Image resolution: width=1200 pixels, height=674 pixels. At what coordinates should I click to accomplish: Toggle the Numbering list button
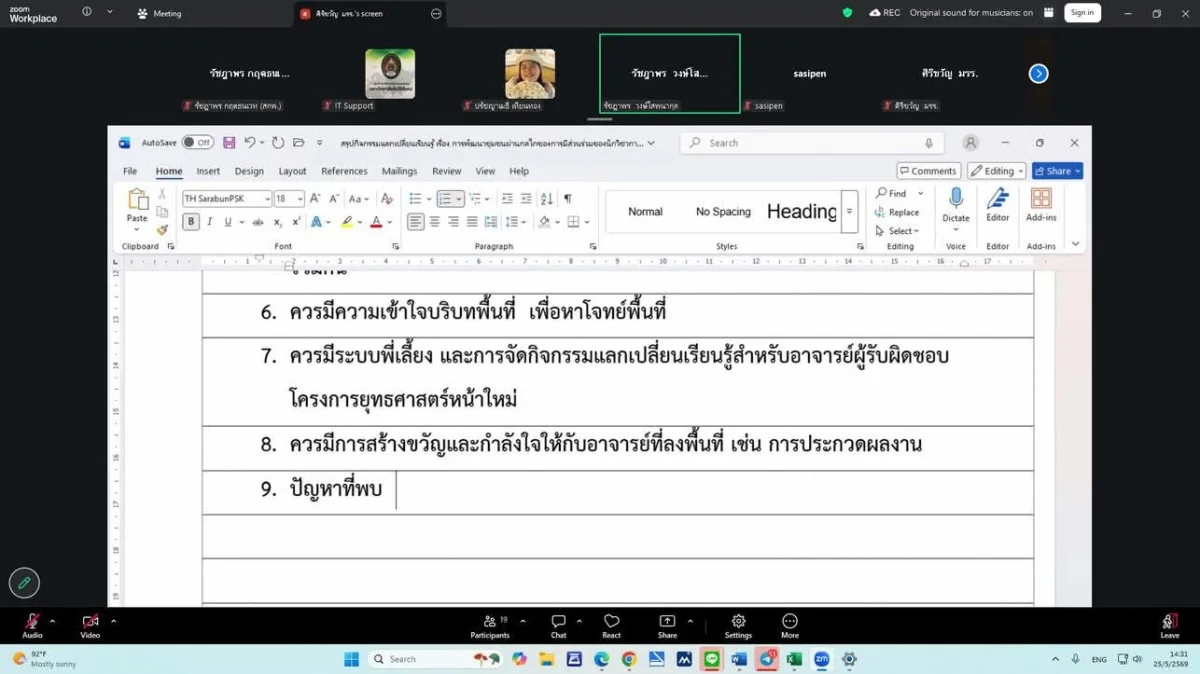[446, 199]
